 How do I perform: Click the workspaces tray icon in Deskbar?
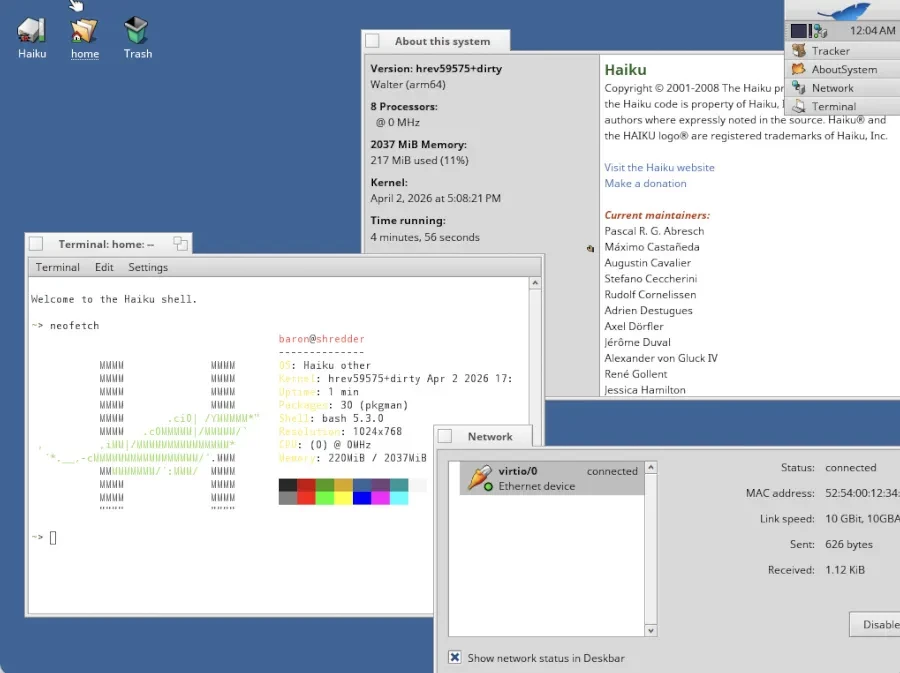tap(799, 31)
